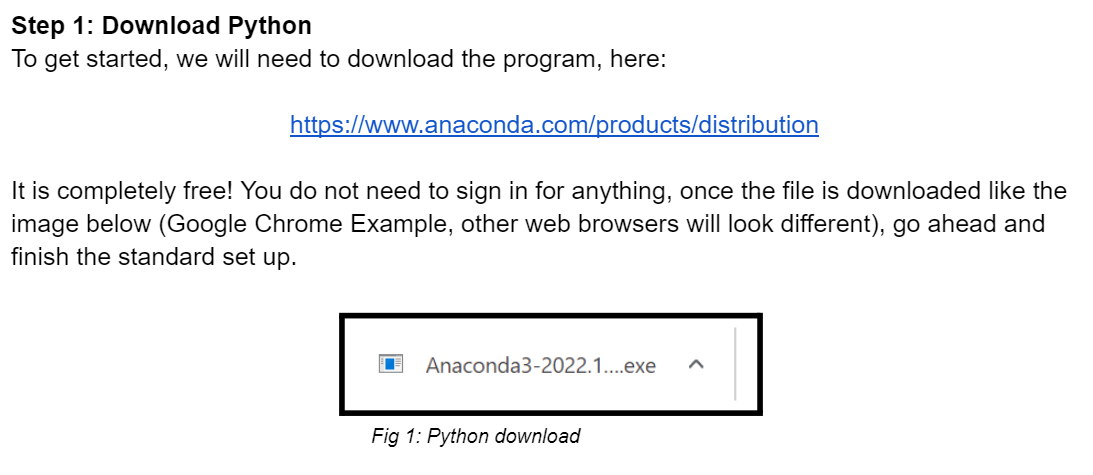Click the Python download figure image
The image size is (1093, 475).
pyautogui.click(x=551, y=364)
